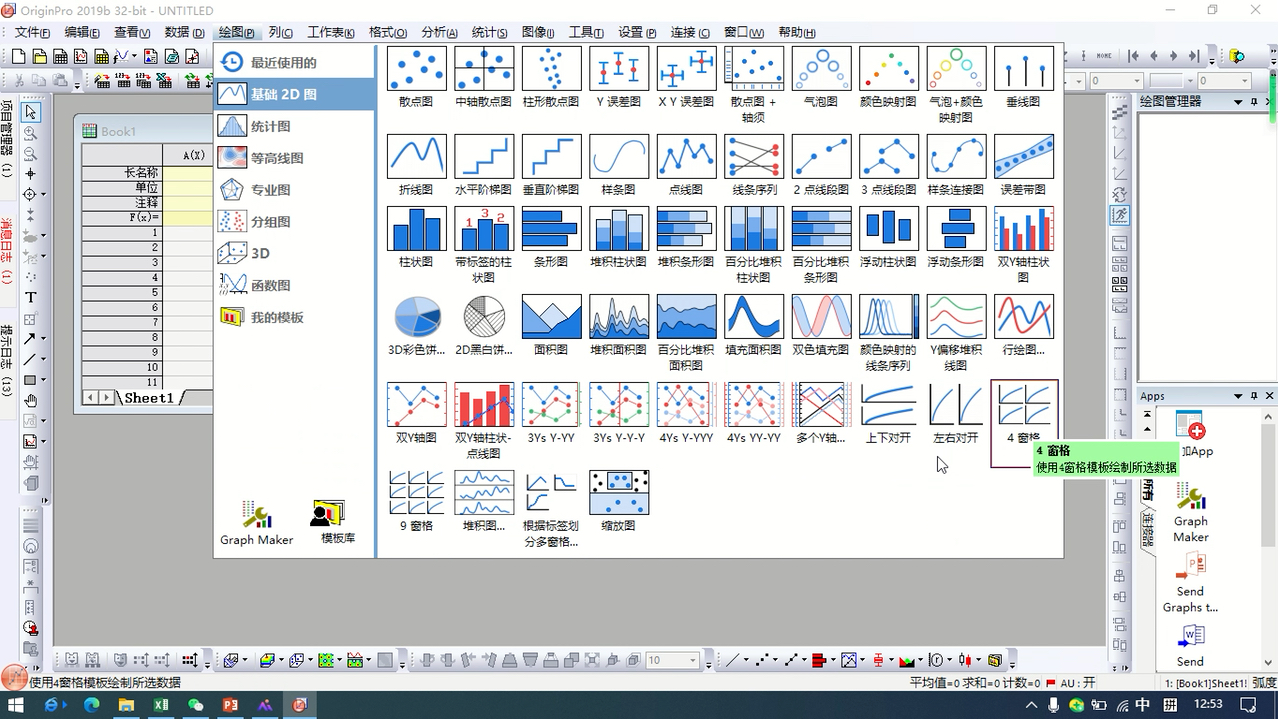Screen dimensions: 1278x719
Task: Click the Windows taskbar clock 12:53
Action: [x=1208, y=704]
